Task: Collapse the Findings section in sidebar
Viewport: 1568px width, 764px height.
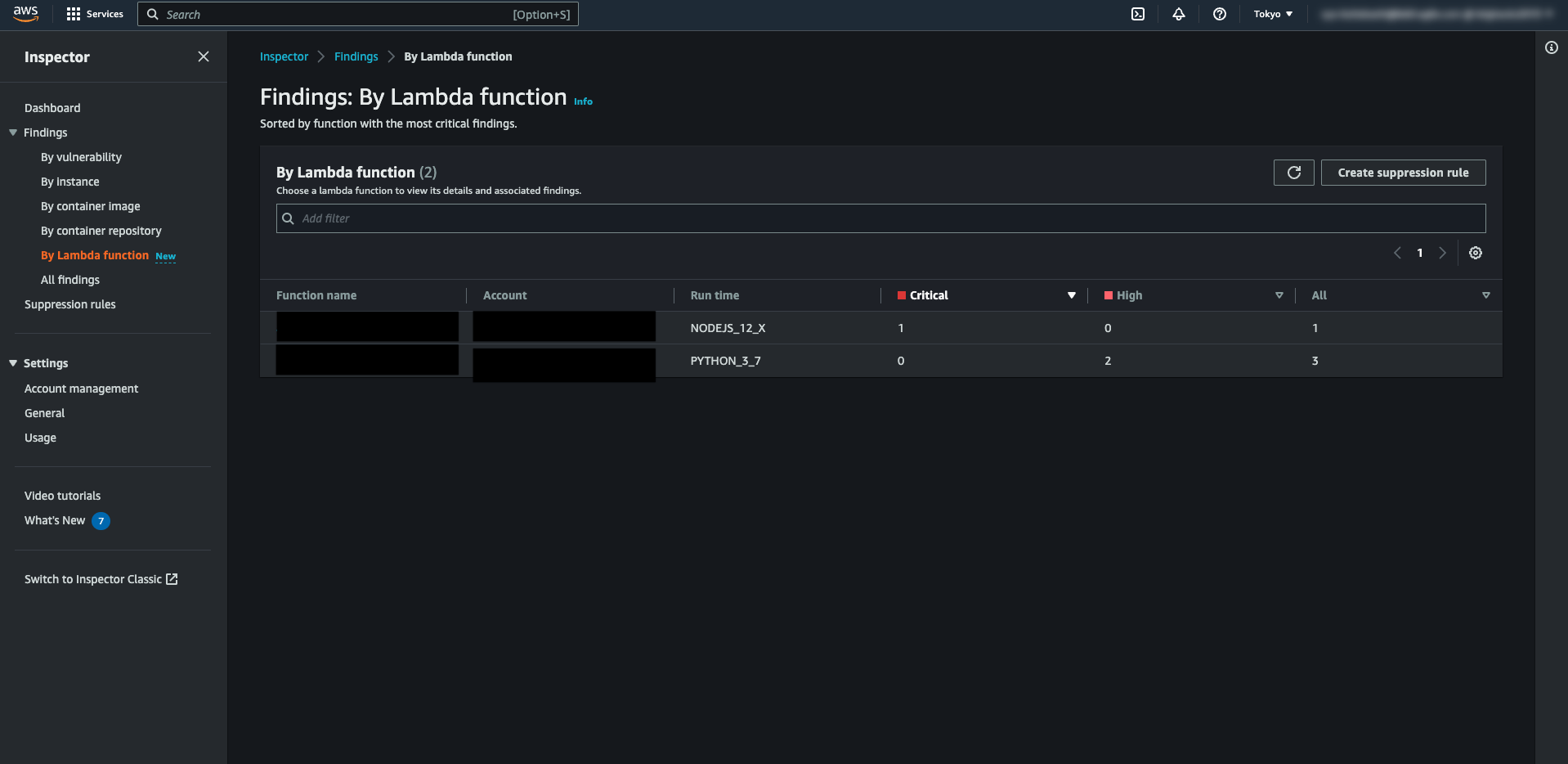Action: point(13,133)
